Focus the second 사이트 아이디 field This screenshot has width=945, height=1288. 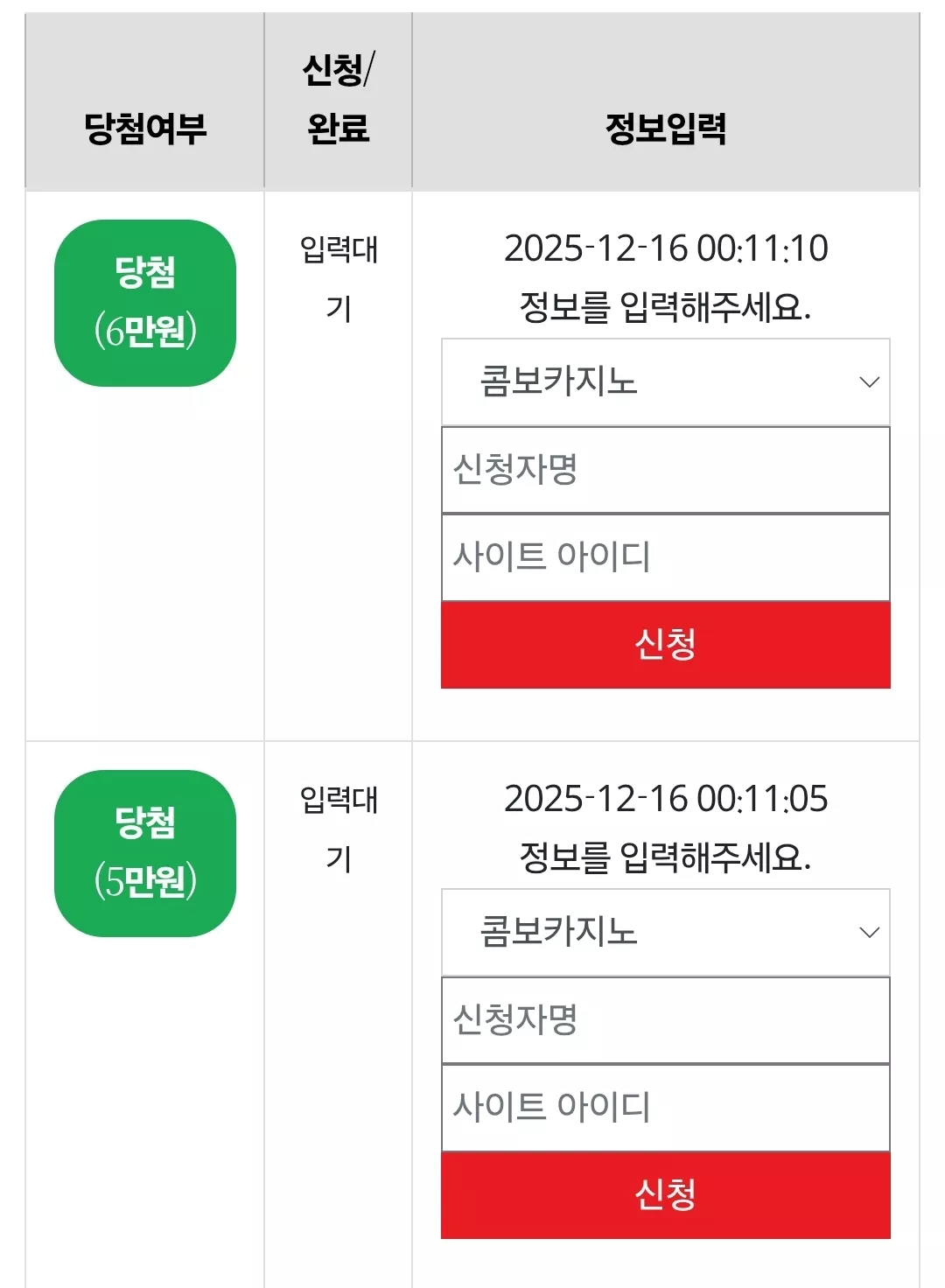pyautogui.click(x=665, y=1108)
